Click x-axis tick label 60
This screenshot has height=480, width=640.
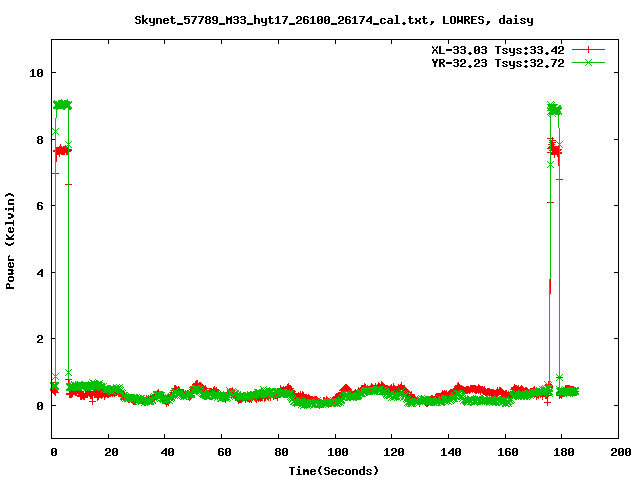point(224,452)
